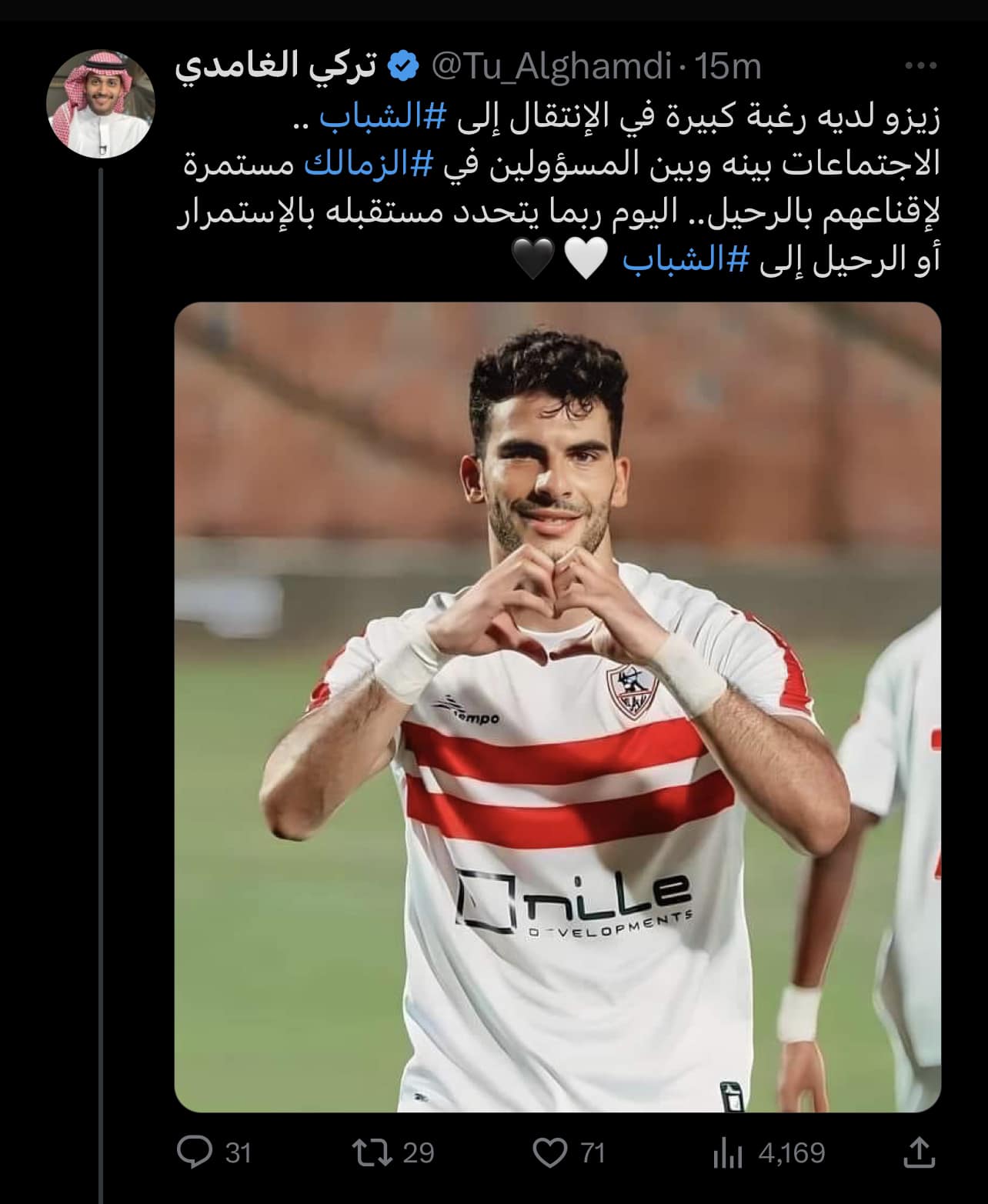Click the display name تركي الغامدي

click(x=275, y=68)
